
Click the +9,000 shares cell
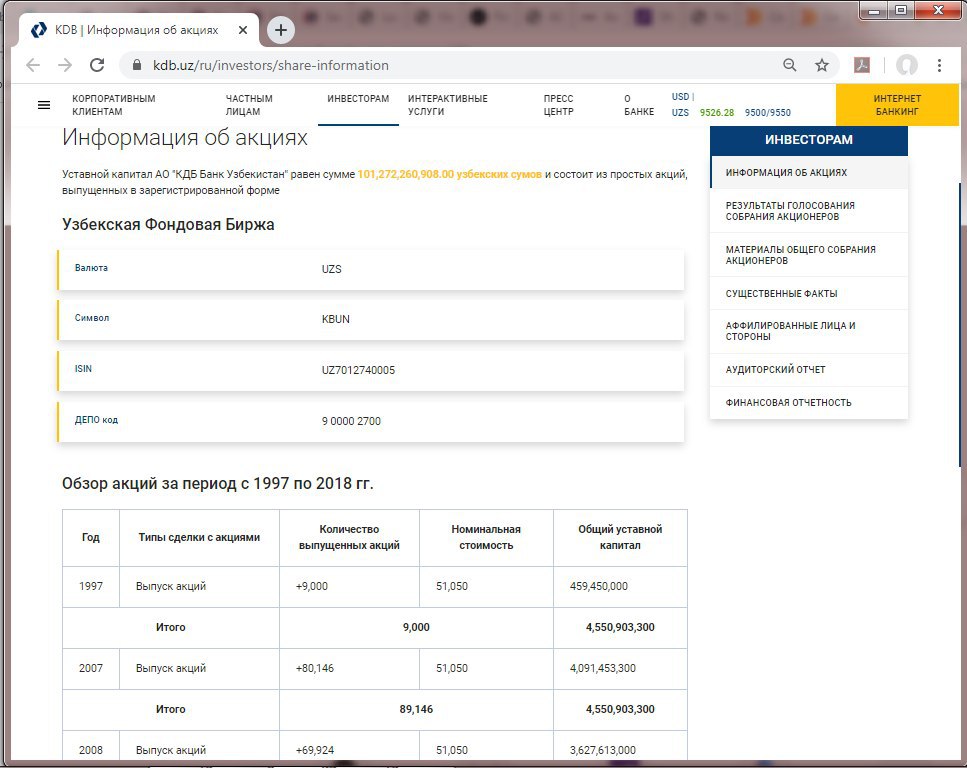(x=349, y=587)
